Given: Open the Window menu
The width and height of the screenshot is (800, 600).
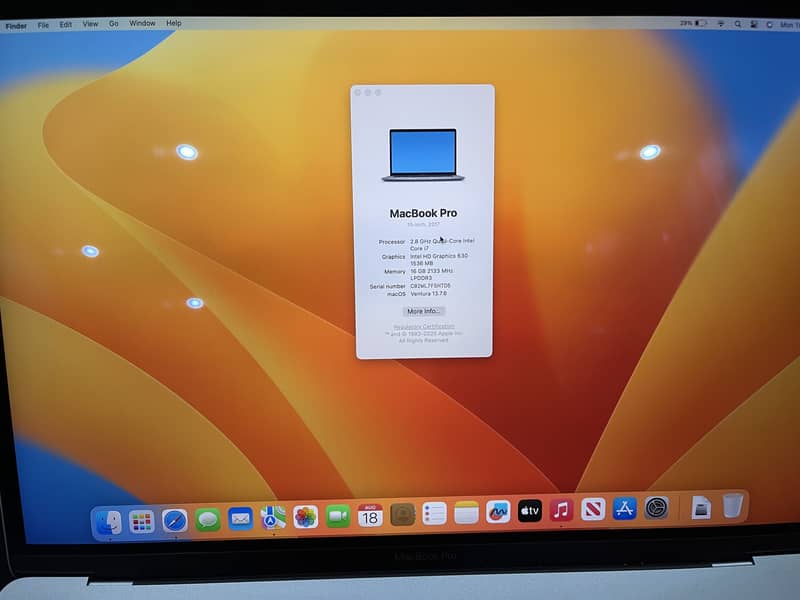Looking at the screenshot, I should coord(142,23).
